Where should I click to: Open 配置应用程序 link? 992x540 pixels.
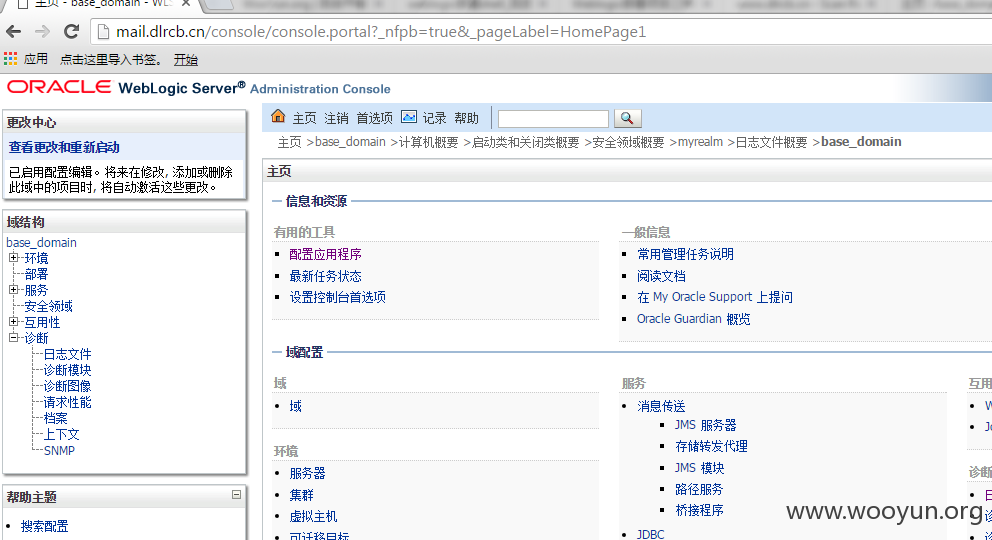325,254
